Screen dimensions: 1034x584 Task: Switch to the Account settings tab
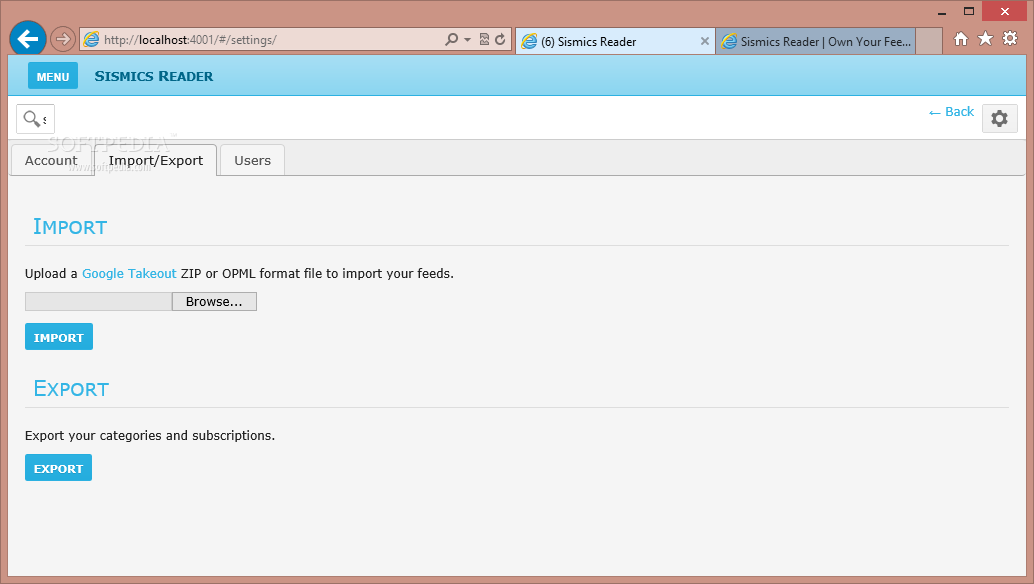point(51,160)
